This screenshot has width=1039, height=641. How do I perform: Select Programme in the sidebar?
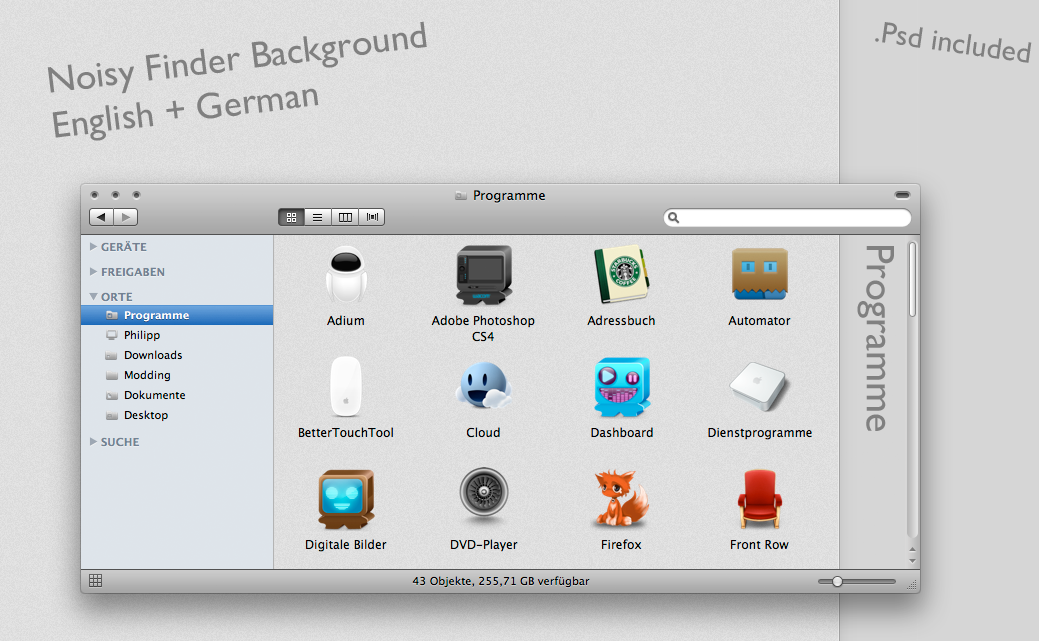tap(177, 315)
